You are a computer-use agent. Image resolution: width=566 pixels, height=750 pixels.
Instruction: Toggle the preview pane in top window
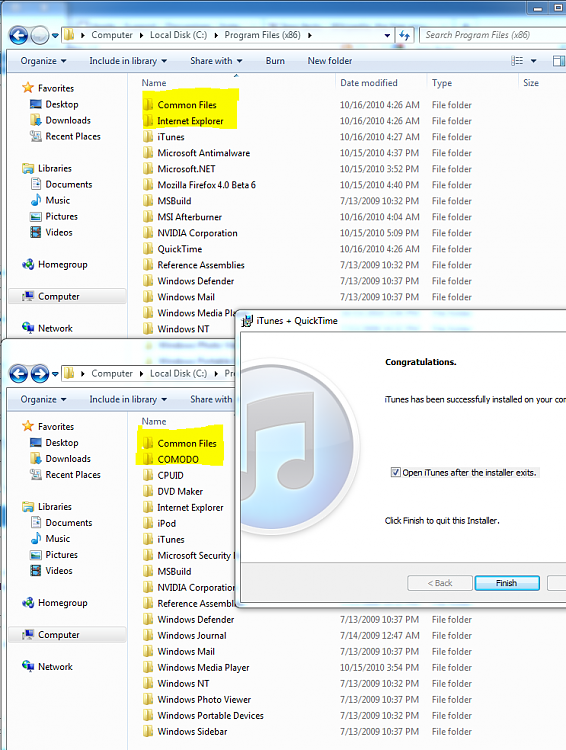pyautogui.click(x=558, y=61)
